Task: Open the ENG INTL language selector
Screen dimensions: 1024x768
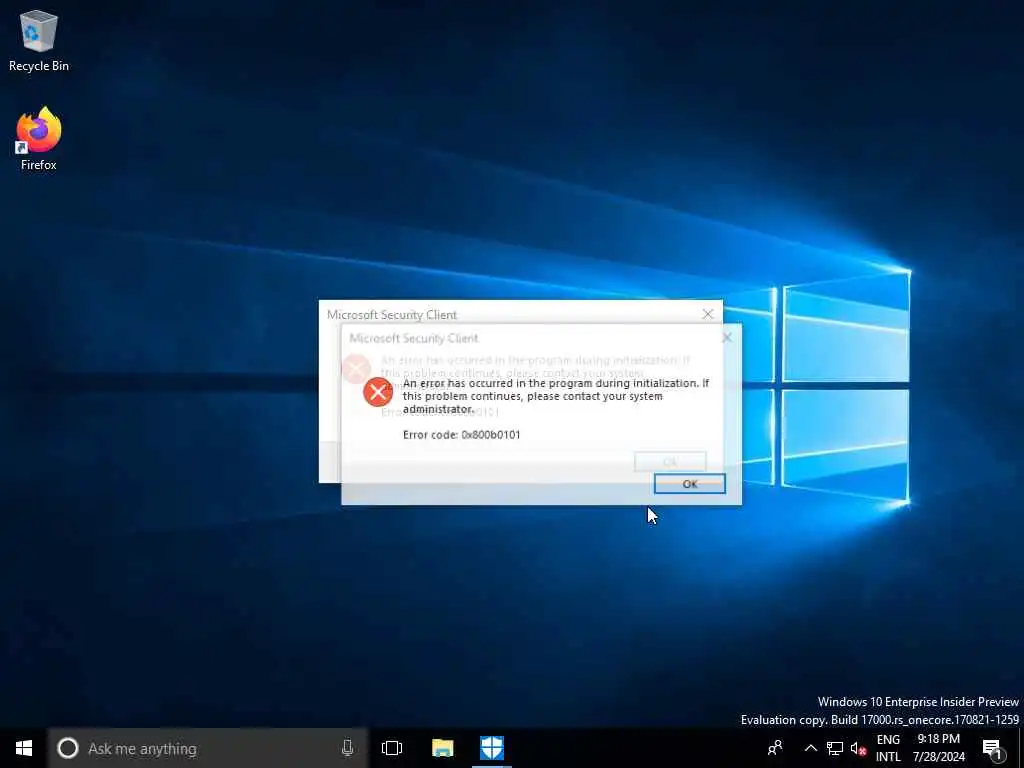Action: point(888,748)
